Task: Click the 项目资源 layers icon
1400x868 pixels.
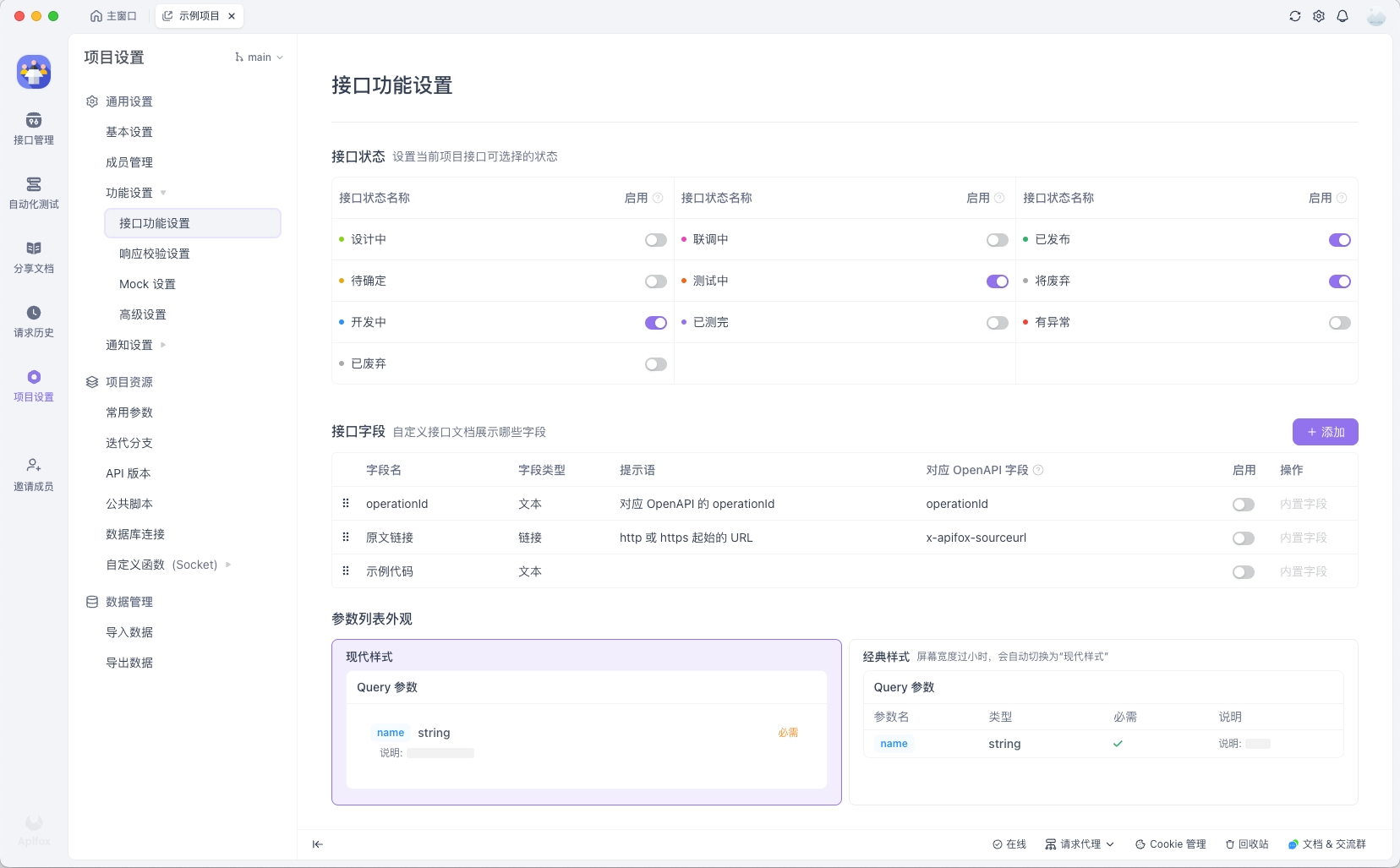Action: coord(92,382)
